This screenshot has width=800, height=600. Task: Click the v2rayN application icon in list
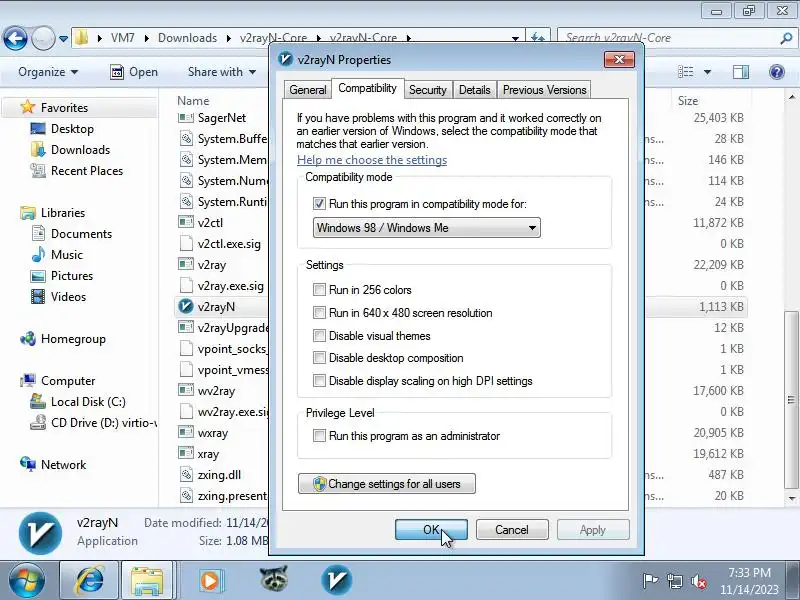pos(186,307)
